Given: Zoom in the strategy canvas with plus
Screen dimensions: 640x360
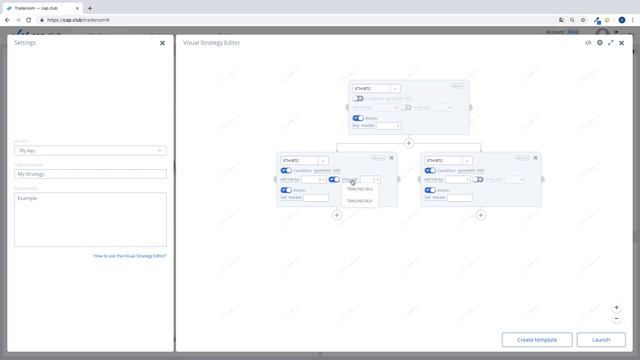Looking at the screenshot, I should (616, 307).
